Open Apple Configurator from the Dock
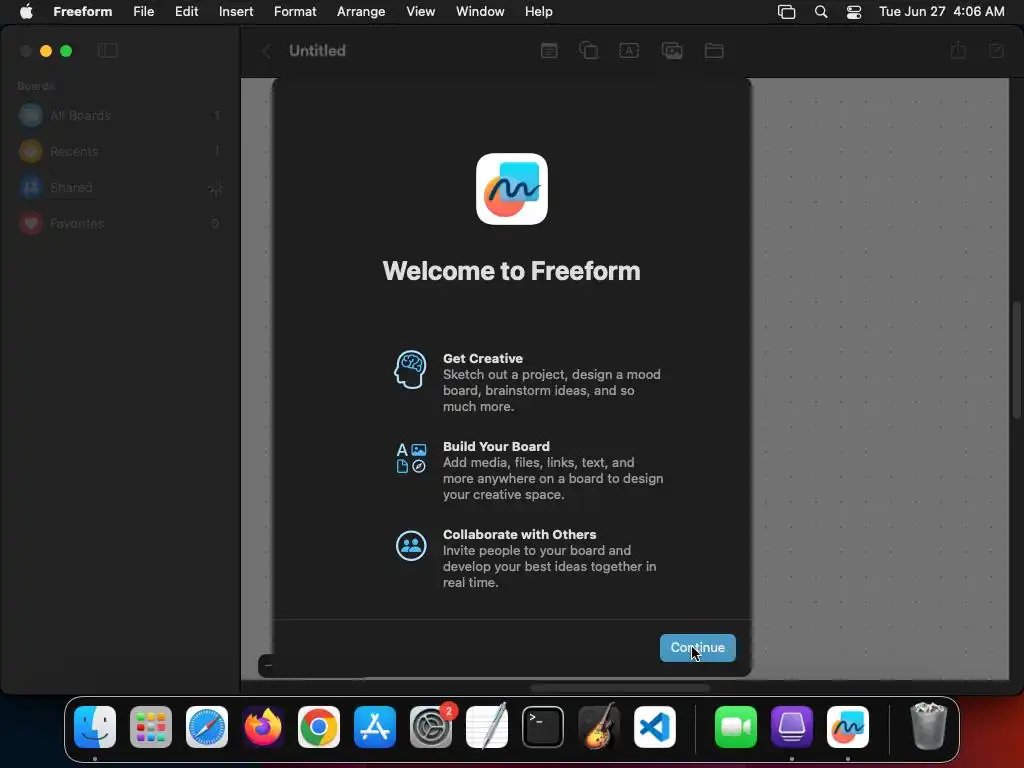Screen dimensions: 1024x768 point(792,727)
